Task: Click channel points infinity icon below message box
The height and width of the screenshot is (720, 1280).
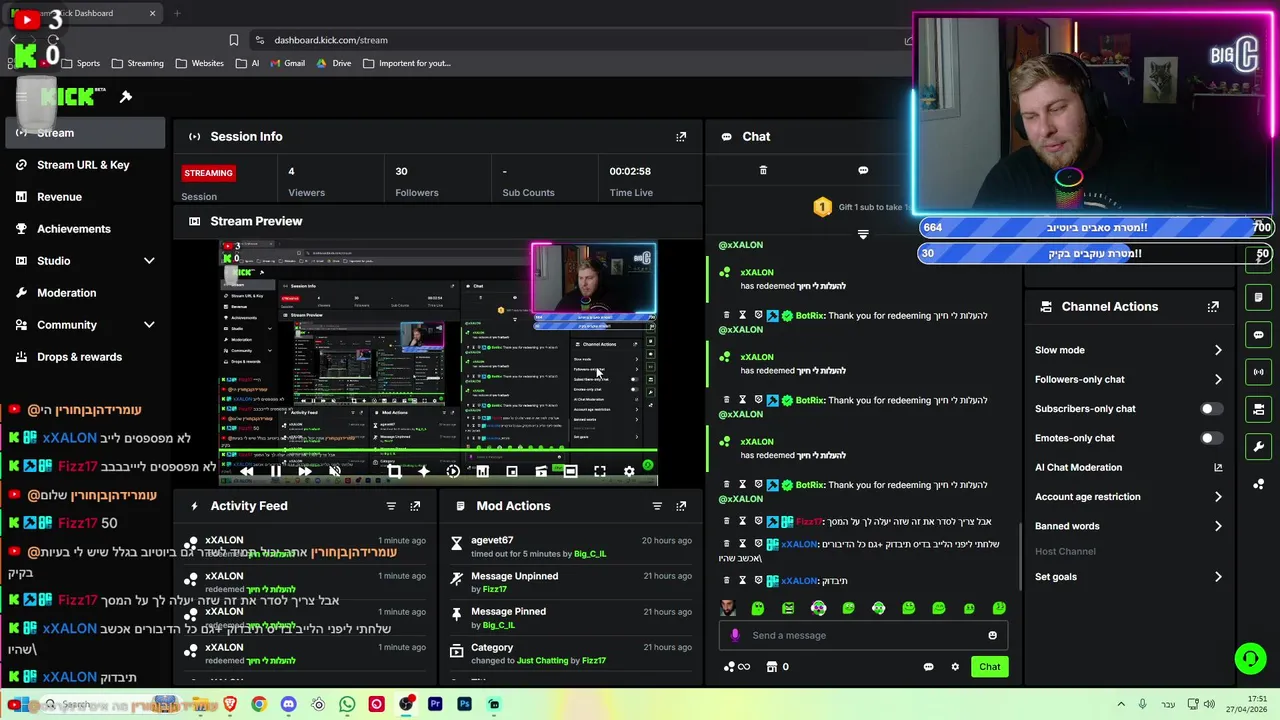Action: pos(736,667)
